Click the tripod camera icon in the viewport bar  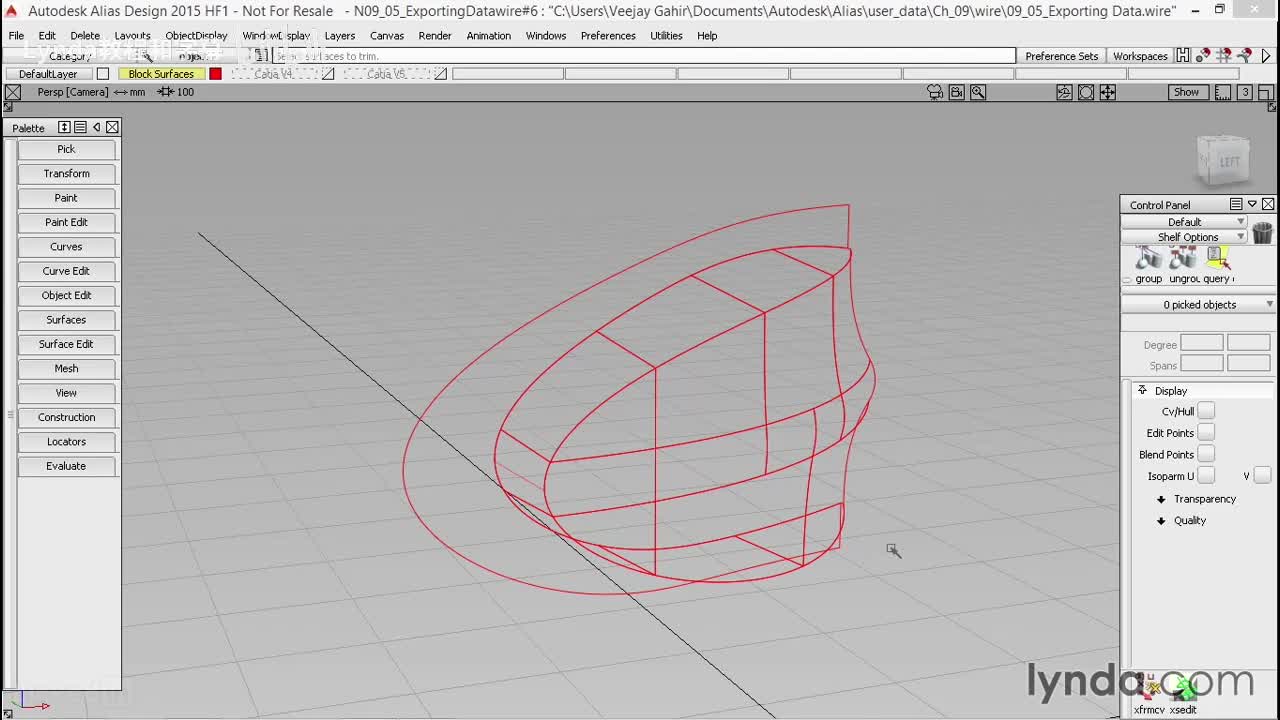pyautogui.click(x=935, y=92)
